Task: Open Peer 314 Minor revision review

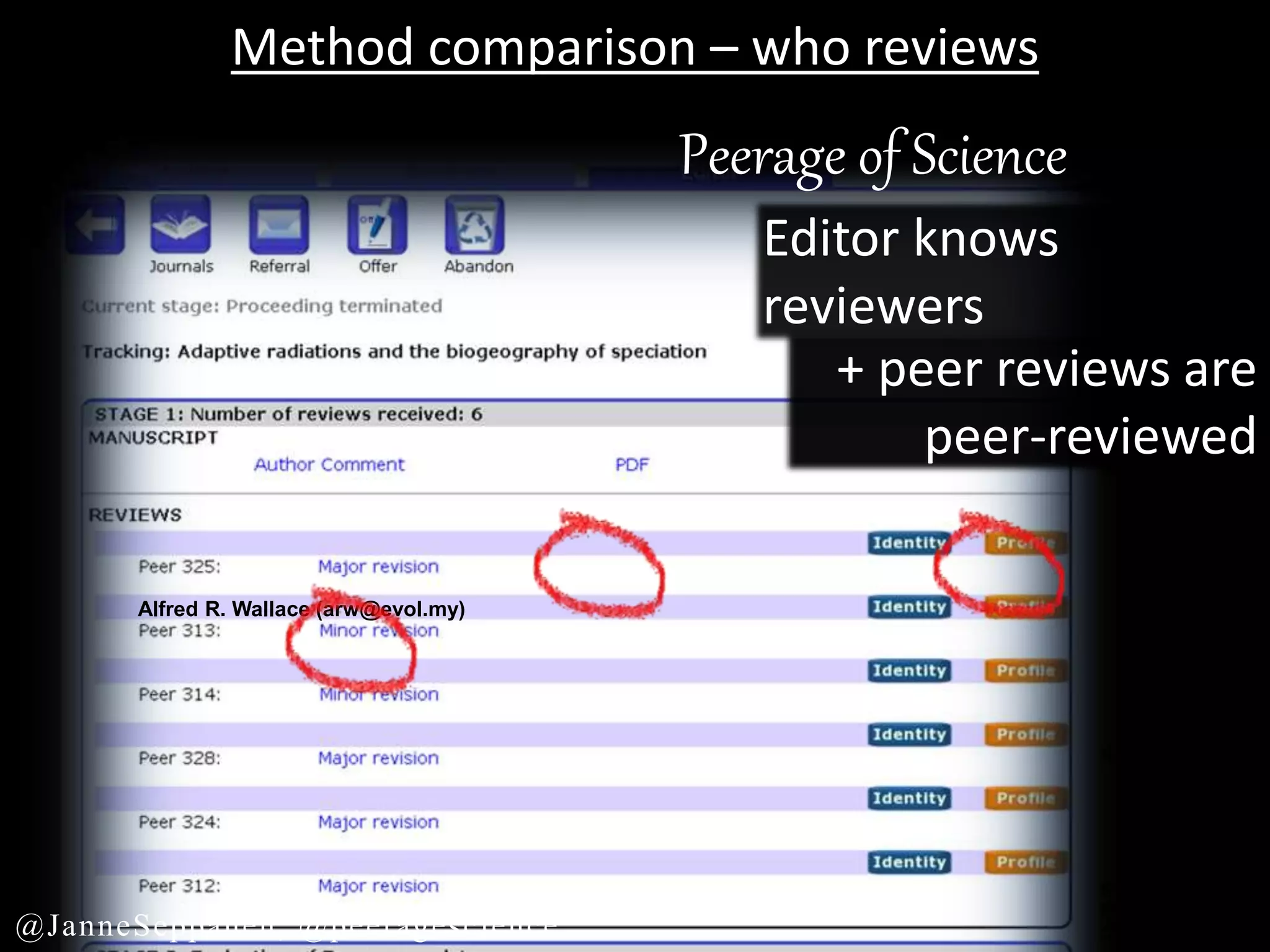Action: tap(378, 694)
